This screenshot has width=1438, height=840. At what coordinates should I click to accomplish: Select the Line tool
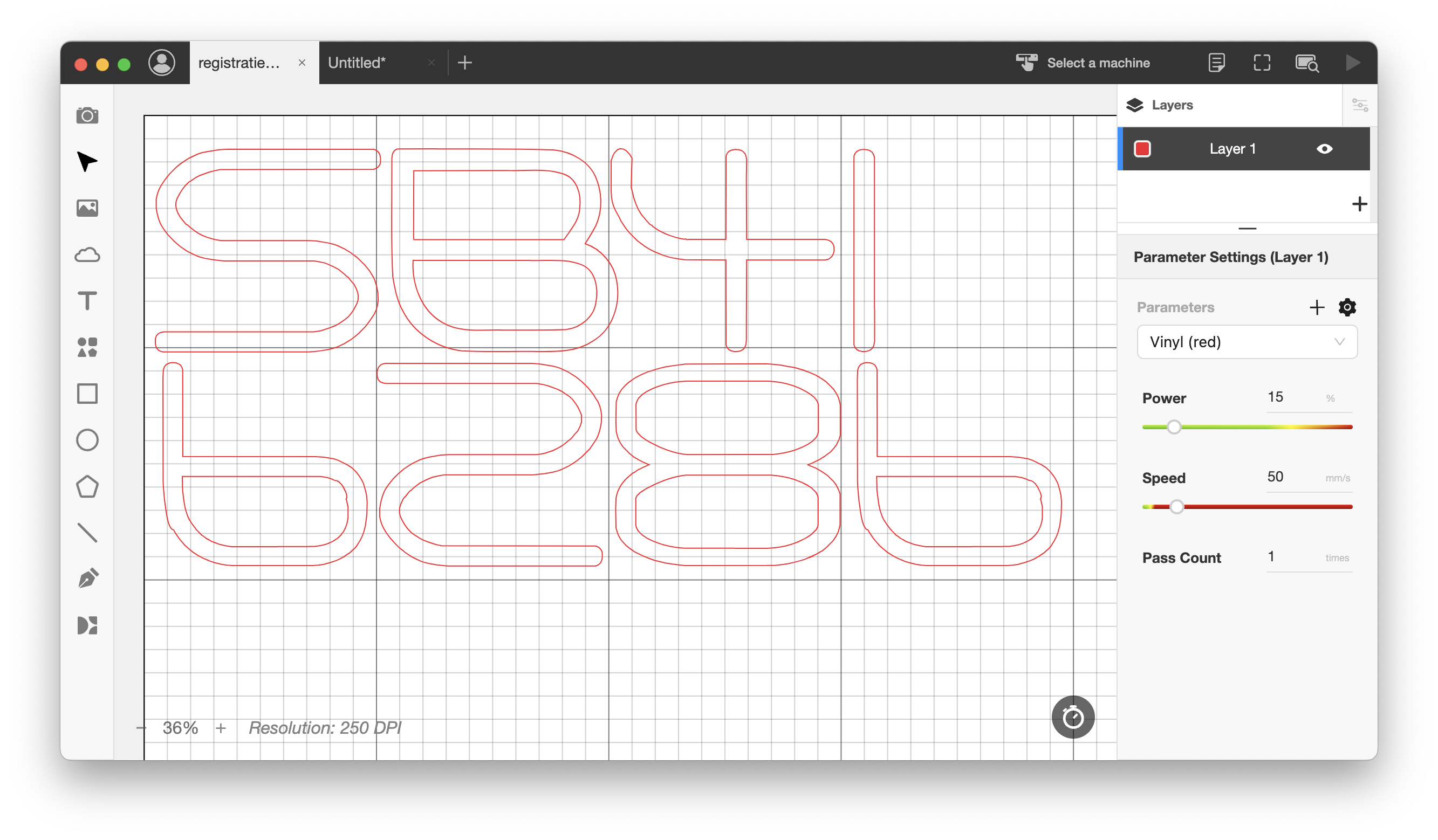click(87, 533)
